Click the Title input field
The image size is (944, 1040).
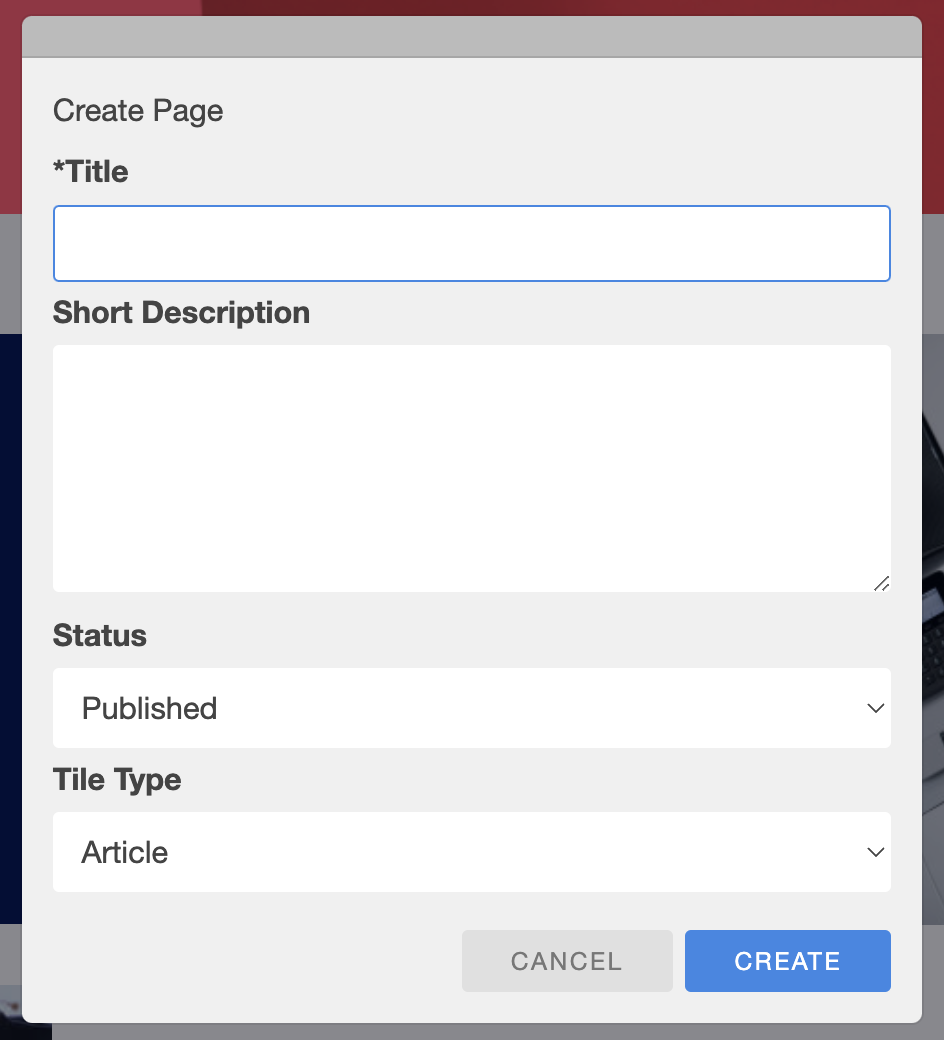pos(472,243)
